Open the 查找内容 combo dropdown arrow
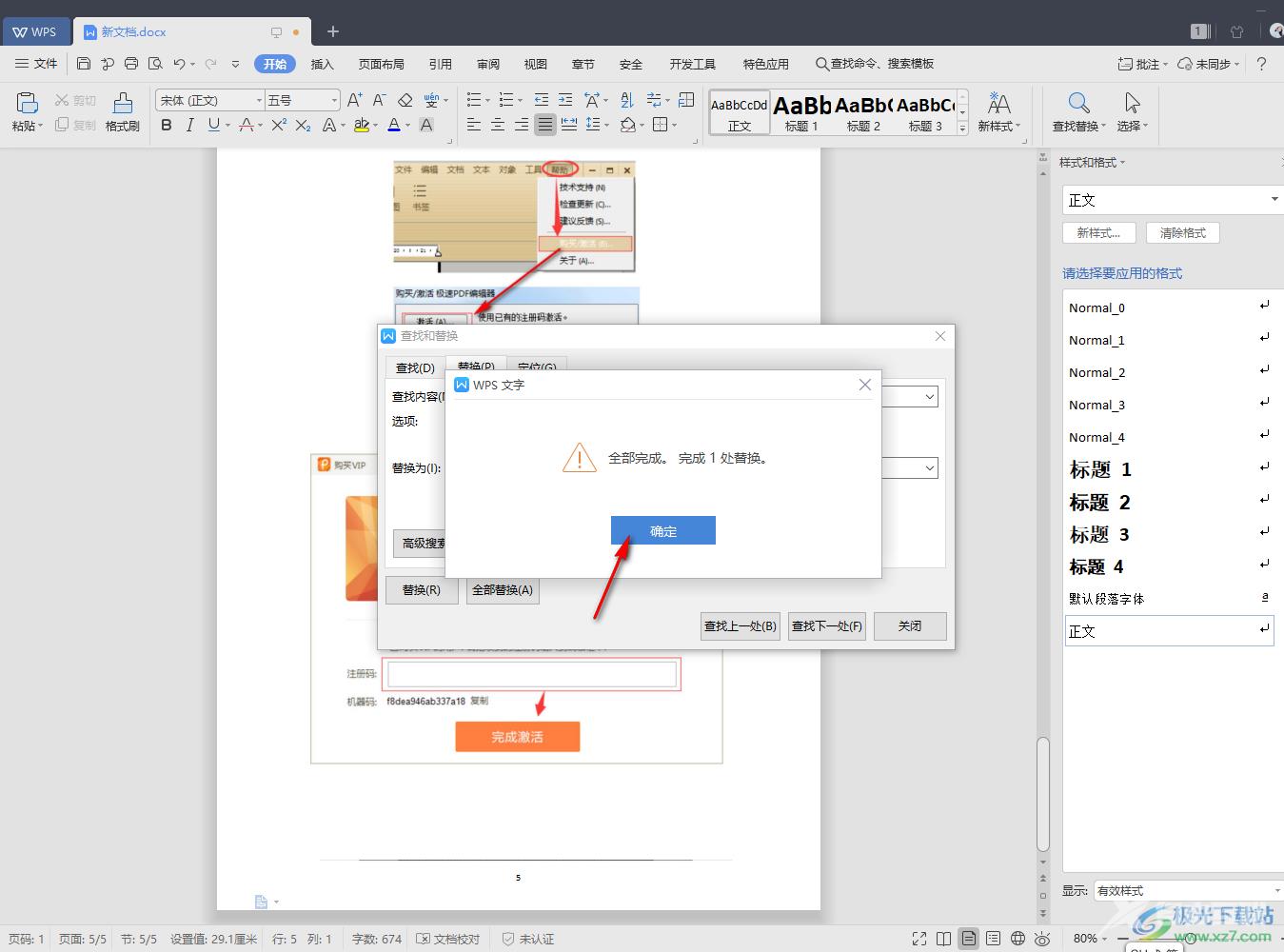This screenshot has height=952, width=1284. pos(929,396)
